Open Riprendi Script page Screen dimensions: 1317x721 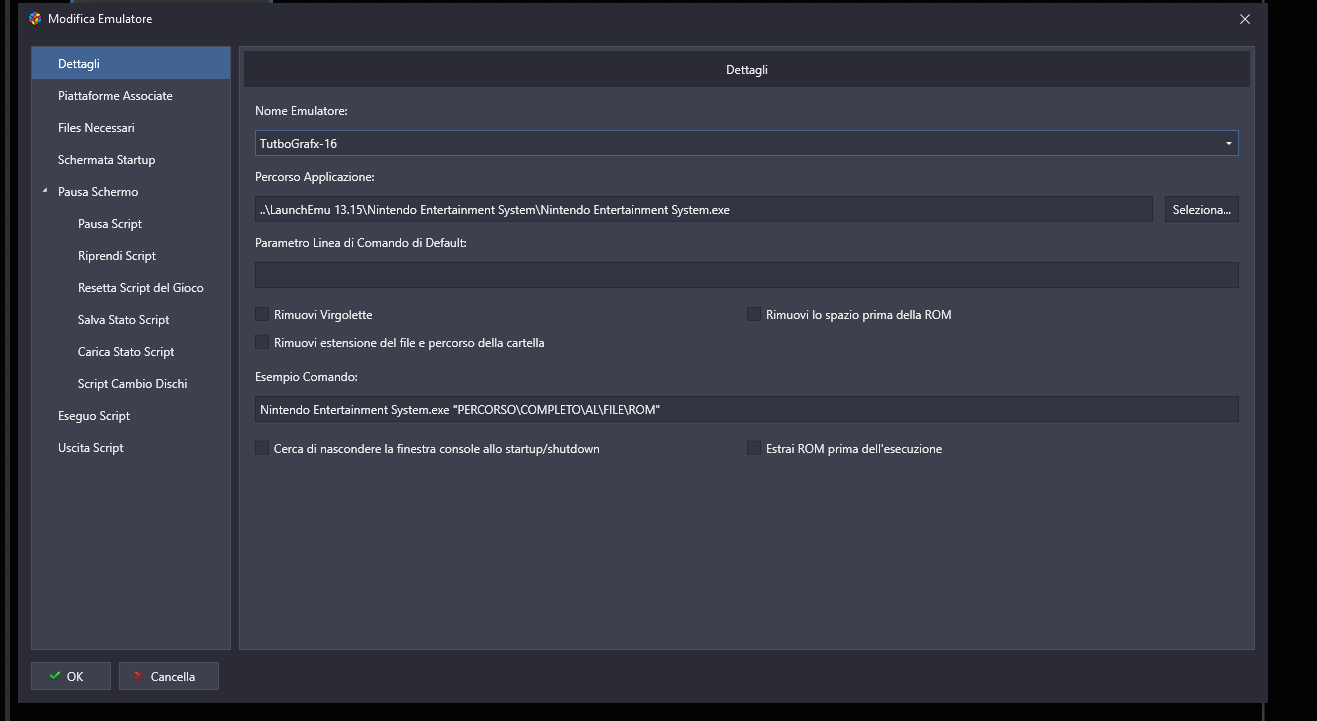(131, 256)
